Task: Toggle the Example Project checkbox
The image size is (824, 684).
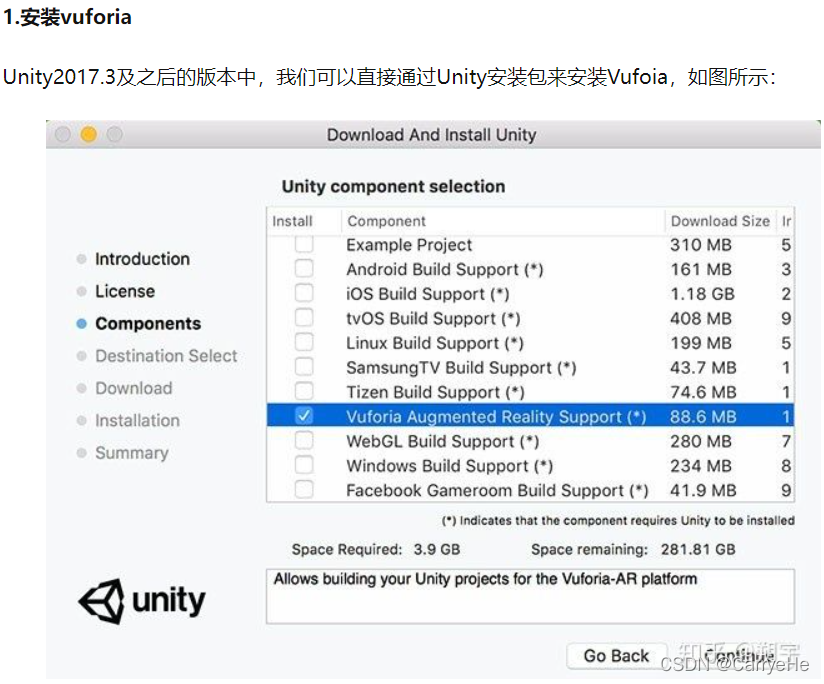Action: tap(304, 244)
